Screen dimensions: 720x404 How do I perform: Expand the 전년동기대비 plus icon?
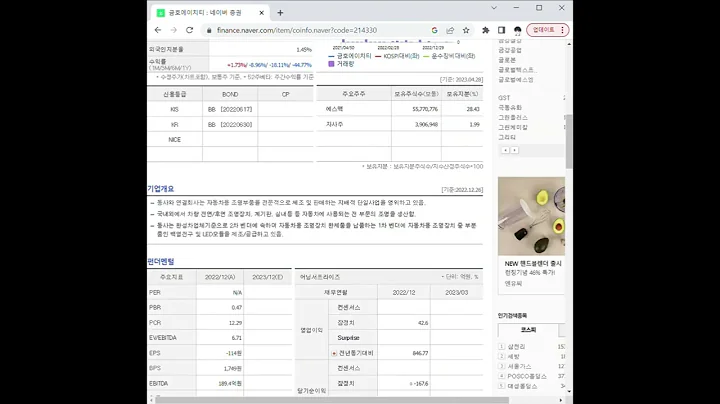point(334,353)
